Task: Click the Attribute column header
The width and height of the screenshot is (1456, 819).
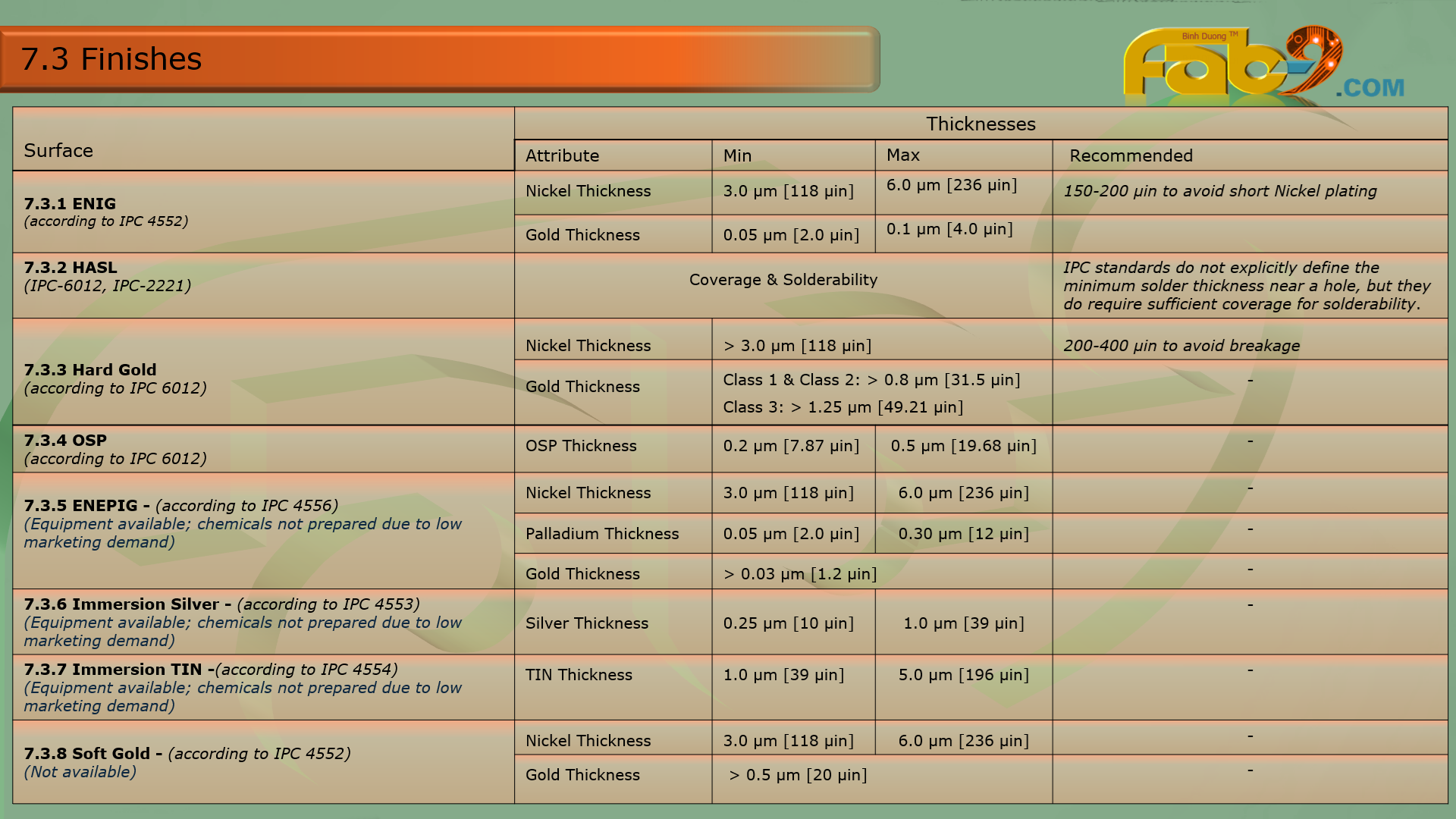Action: (x=562, y=155)
